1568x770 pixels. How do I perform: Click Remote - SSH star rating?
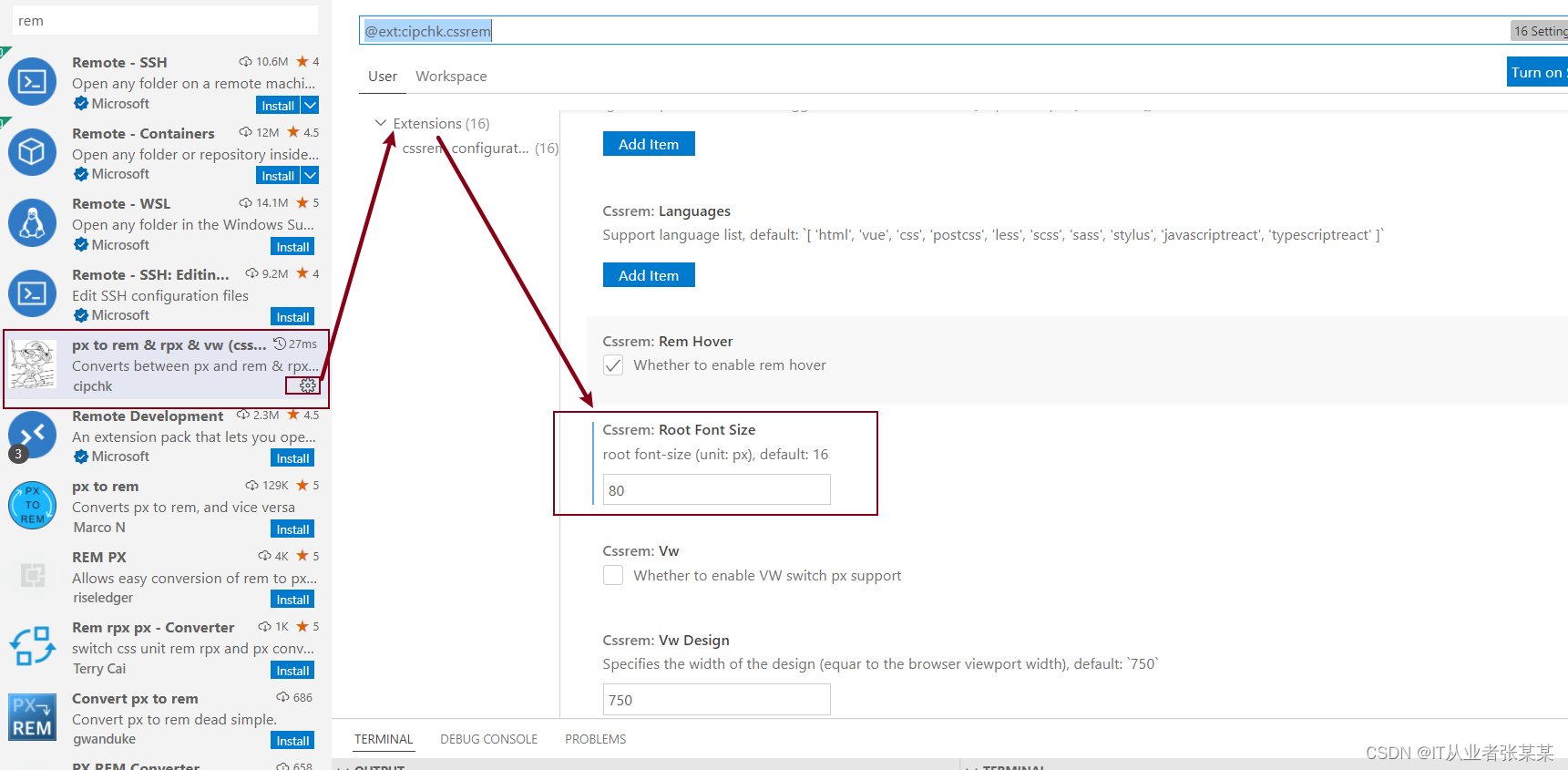click(307, 62)
